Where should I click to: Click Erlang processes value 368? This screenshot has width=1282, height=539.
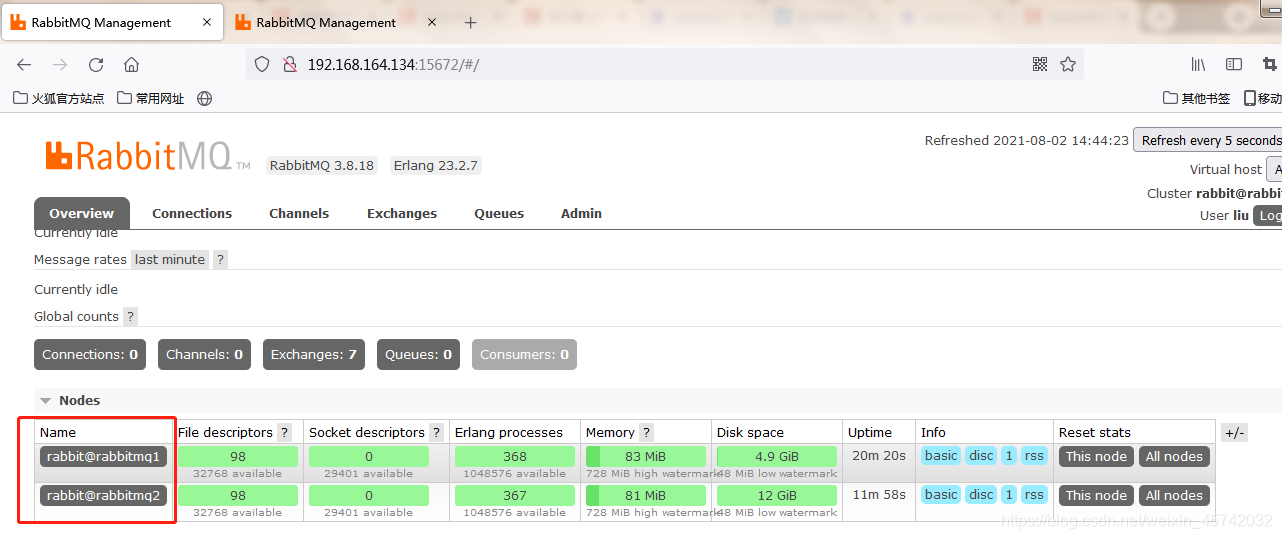[515, 456]
